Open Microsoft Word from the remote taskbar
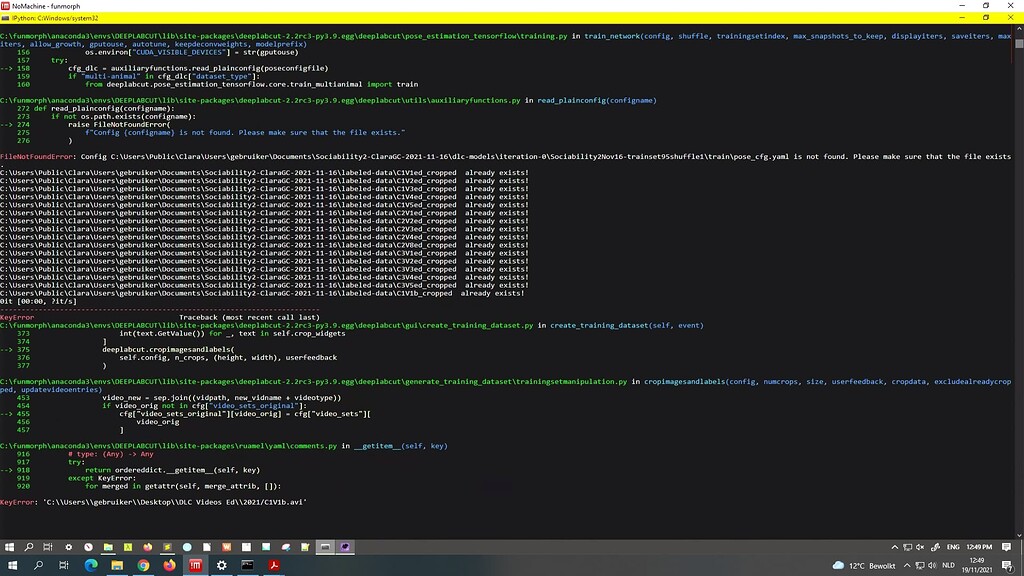 pos(225,547)
